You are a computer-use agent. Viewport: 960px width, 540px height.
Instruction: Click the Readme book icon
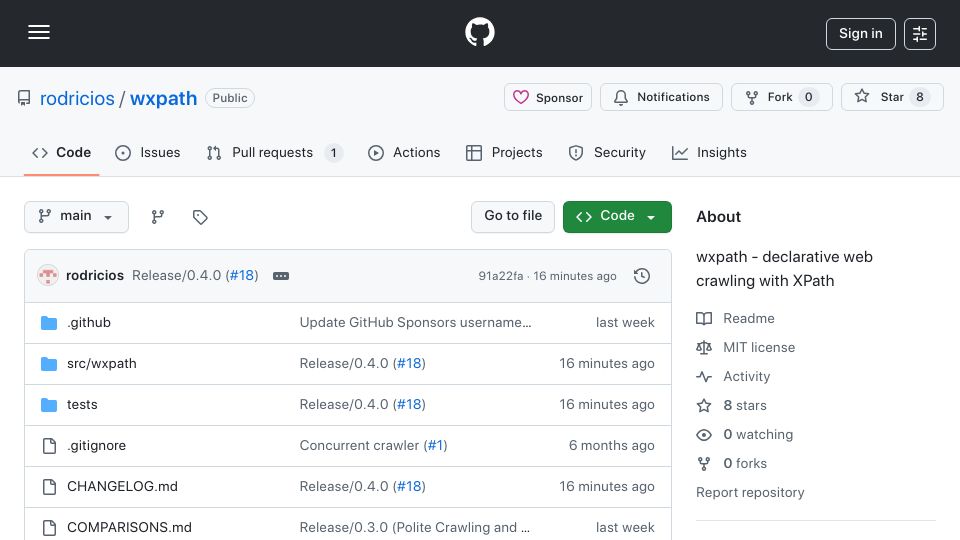[704, 318]
